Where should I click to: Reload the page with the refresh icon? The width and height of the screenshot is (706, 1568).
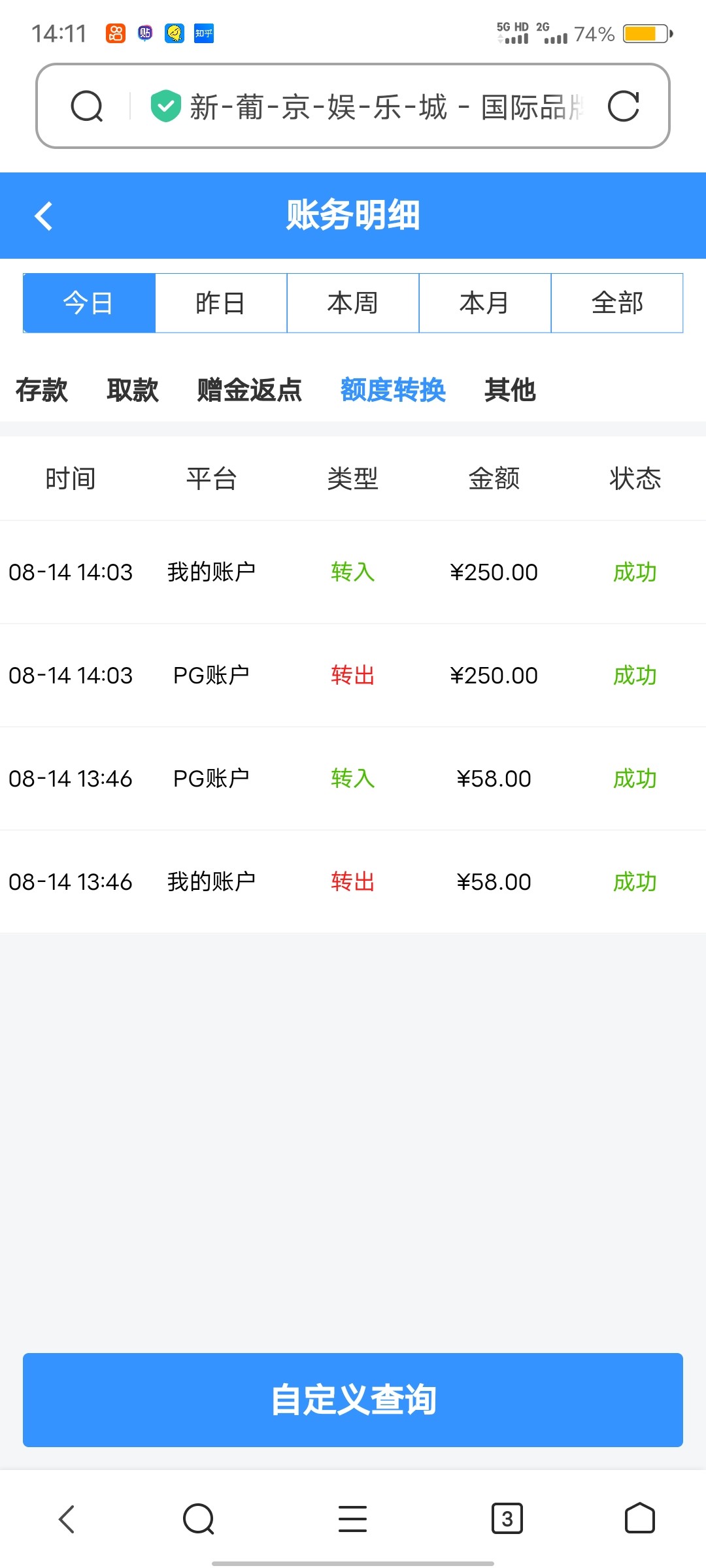pyautogui.click(x=623, y=106)
